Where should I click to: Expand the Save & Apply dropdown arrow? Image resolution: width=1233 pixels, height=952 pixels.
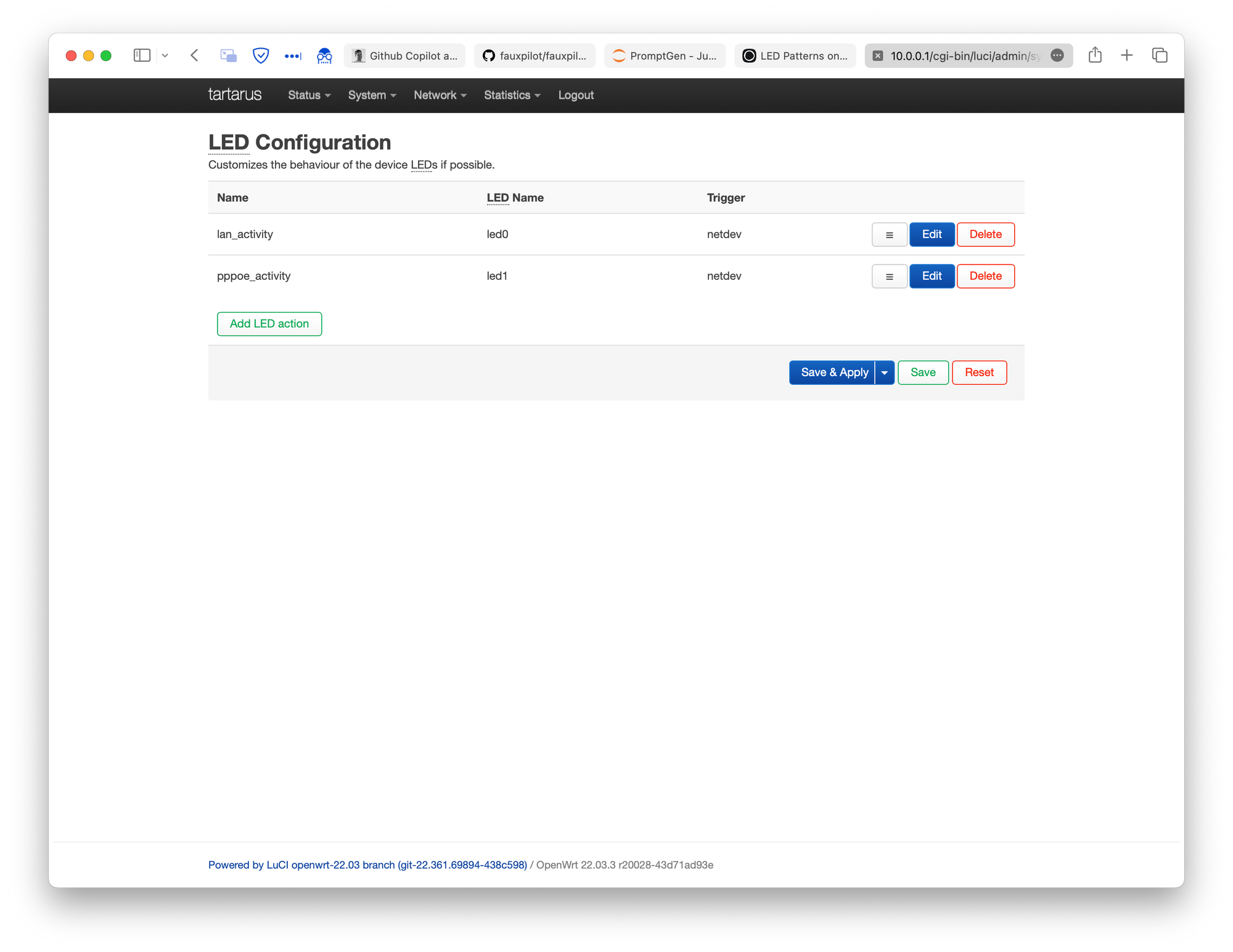pyautogui.click(x=885, y=372)
